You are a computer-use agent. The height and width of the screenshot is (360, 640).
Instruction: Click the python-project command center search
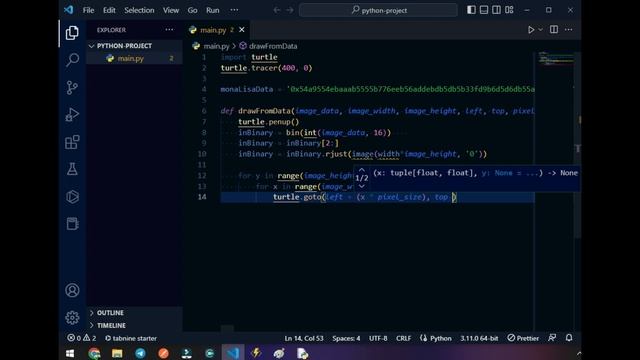[378, 10]
